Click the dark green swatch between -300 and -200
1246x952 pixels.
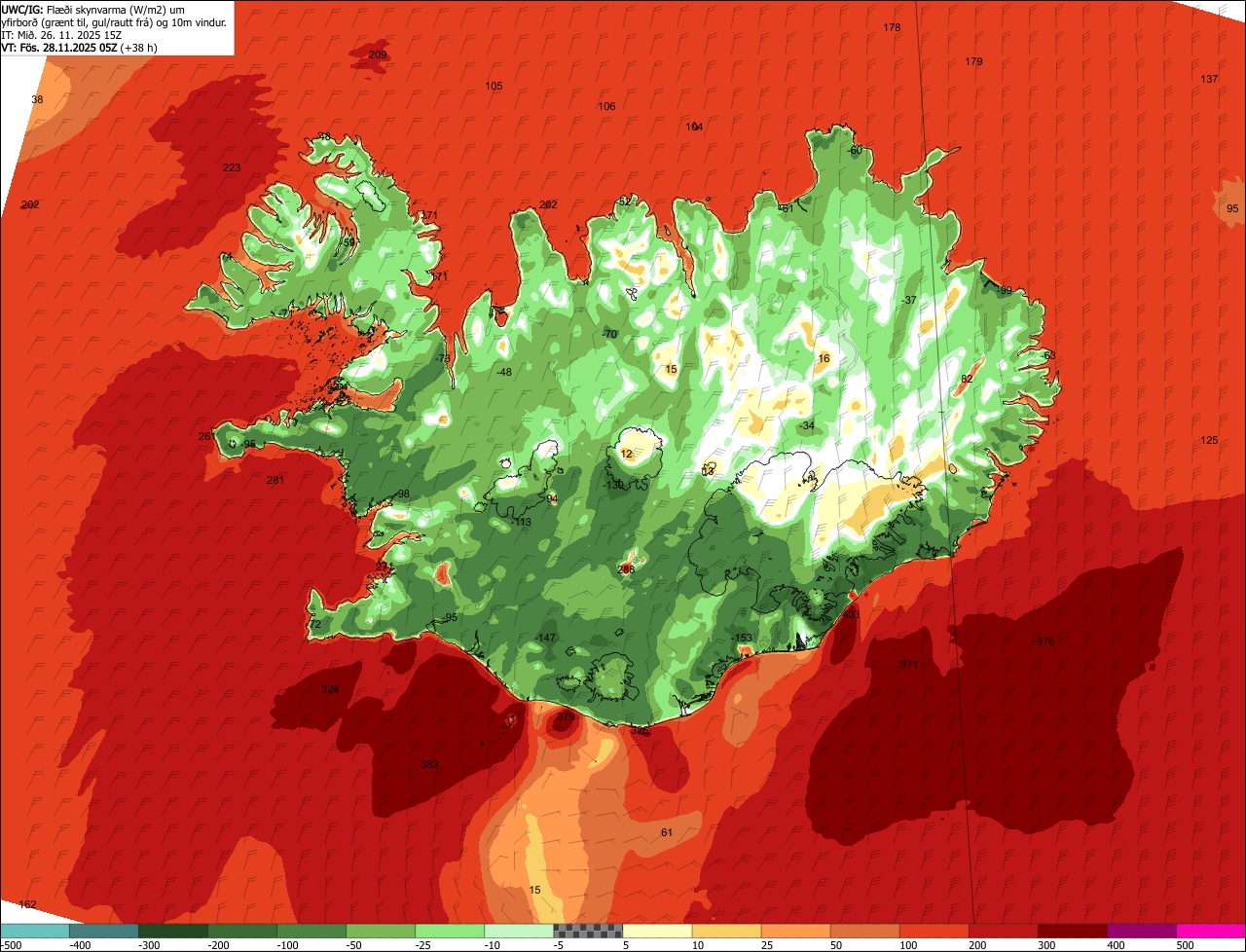172,931
